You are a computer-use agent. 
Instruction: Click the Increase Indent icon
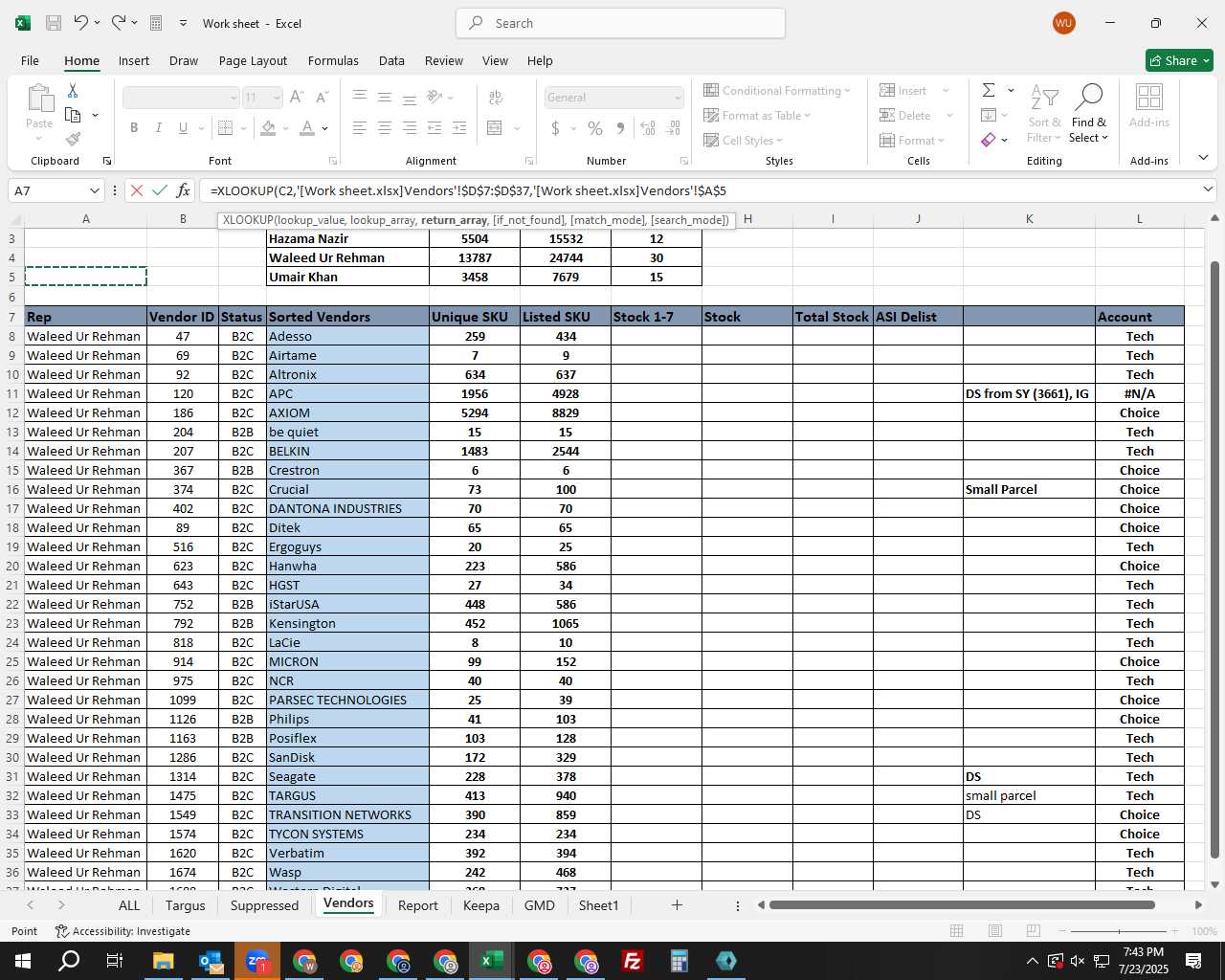pyautogui.click(x=458, y=128)
